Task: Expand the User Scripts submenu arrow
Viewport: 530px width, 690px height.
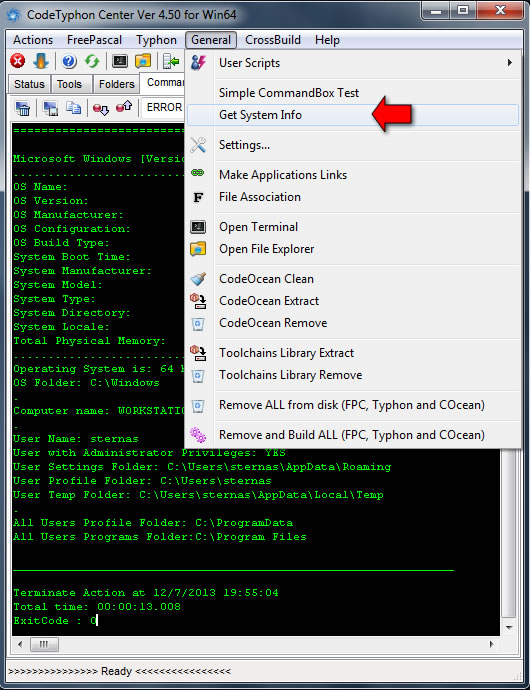Action: coord(510,63)
